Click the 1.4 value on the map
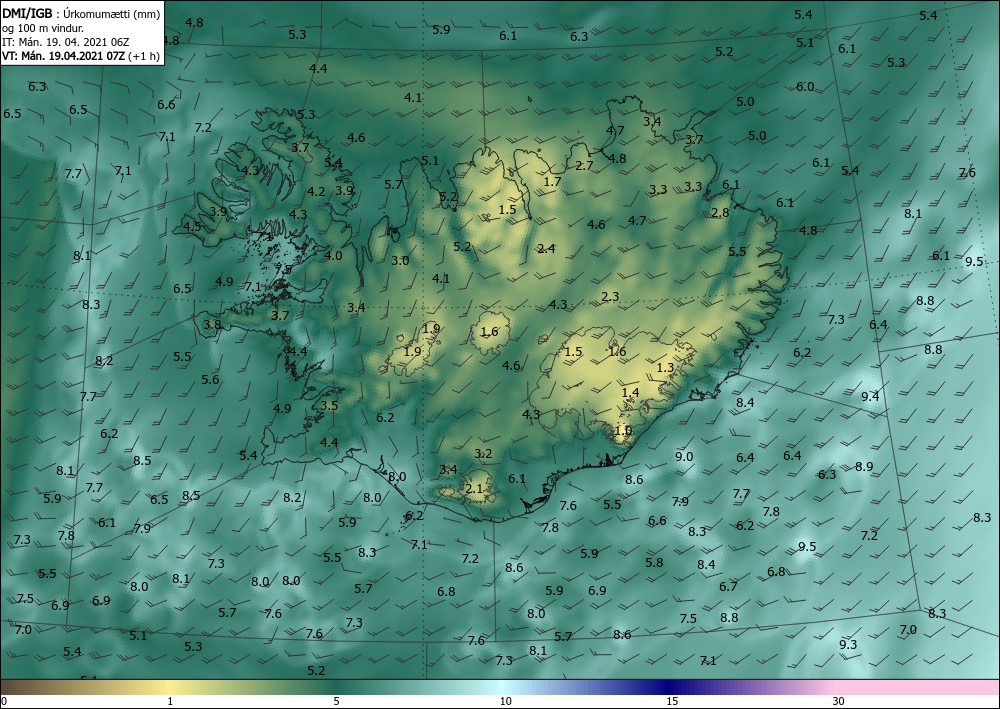Screen dimensions: 1000x709 pos(630,392)
